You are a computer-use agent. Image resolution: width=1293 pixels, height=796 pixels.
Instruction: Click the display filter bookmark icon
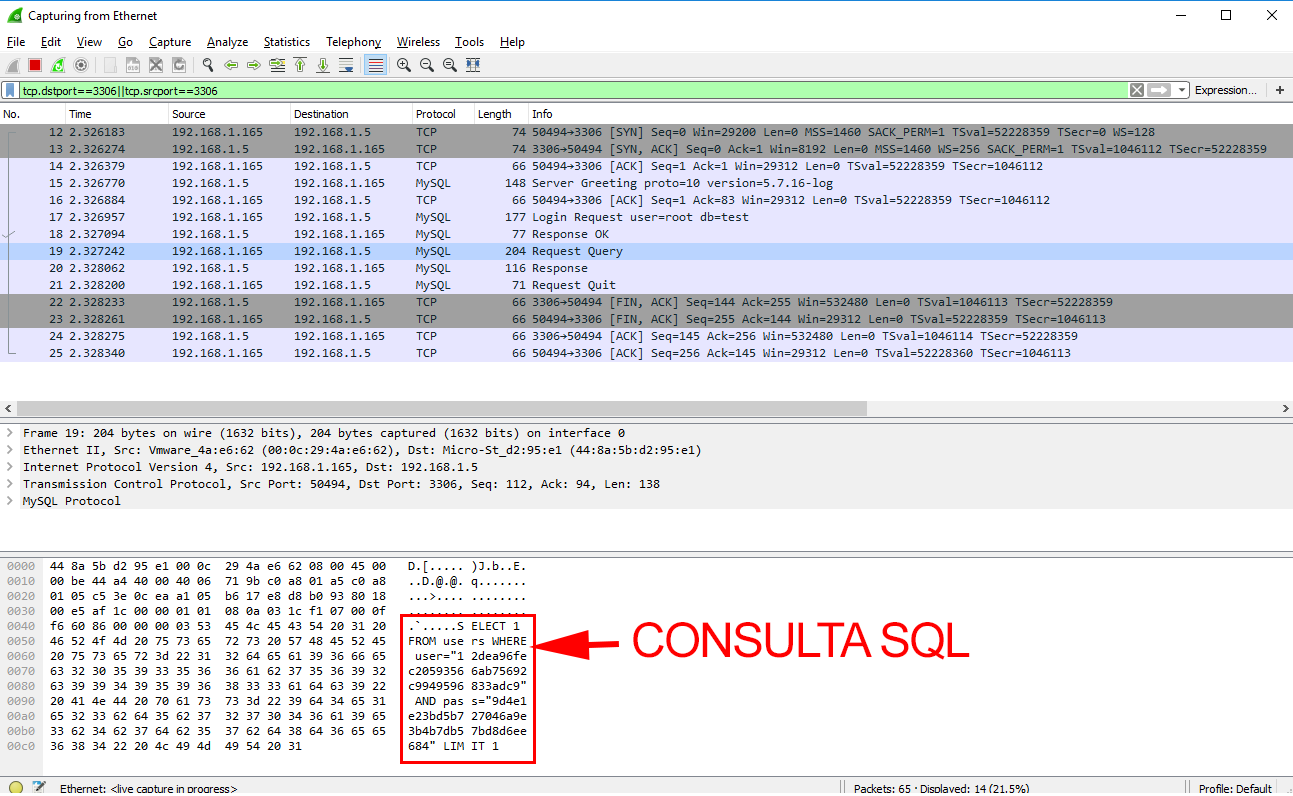point(10,90)
